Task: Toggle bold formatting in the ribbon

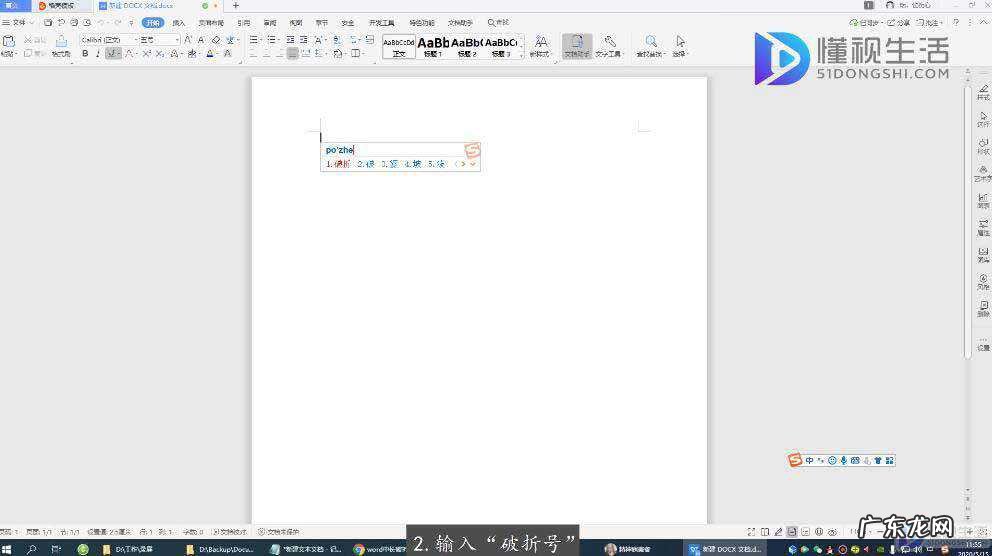Action: click(x=84, y=53)
